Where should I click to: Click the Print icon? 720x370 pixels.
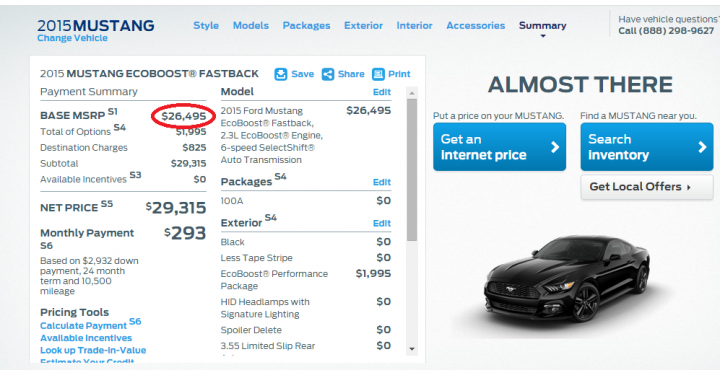(x=378, y=74)
